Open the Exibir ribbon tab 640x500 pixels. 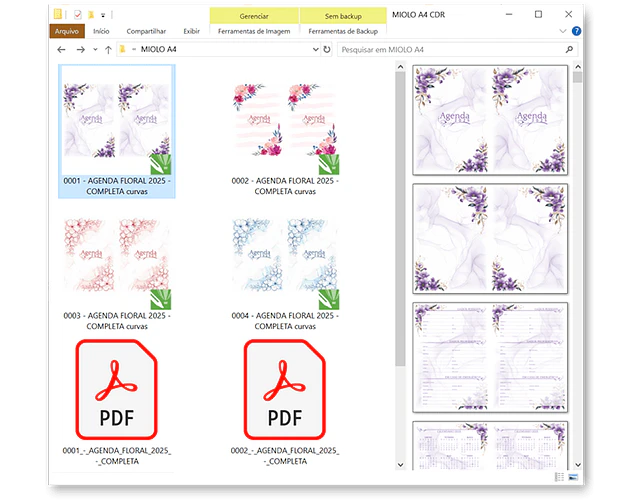(x=191, y=31)
